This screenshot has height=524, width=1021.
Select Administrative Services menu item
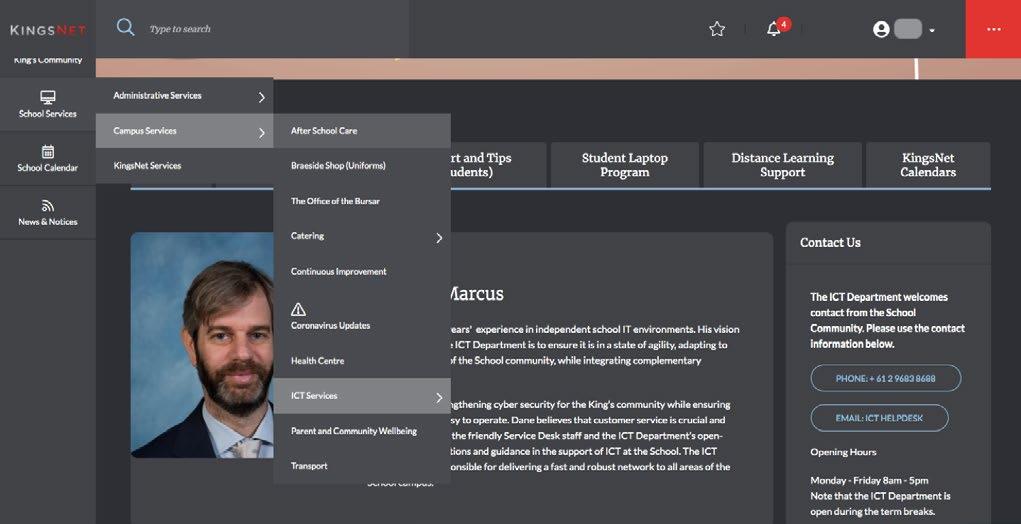point(184,96)
